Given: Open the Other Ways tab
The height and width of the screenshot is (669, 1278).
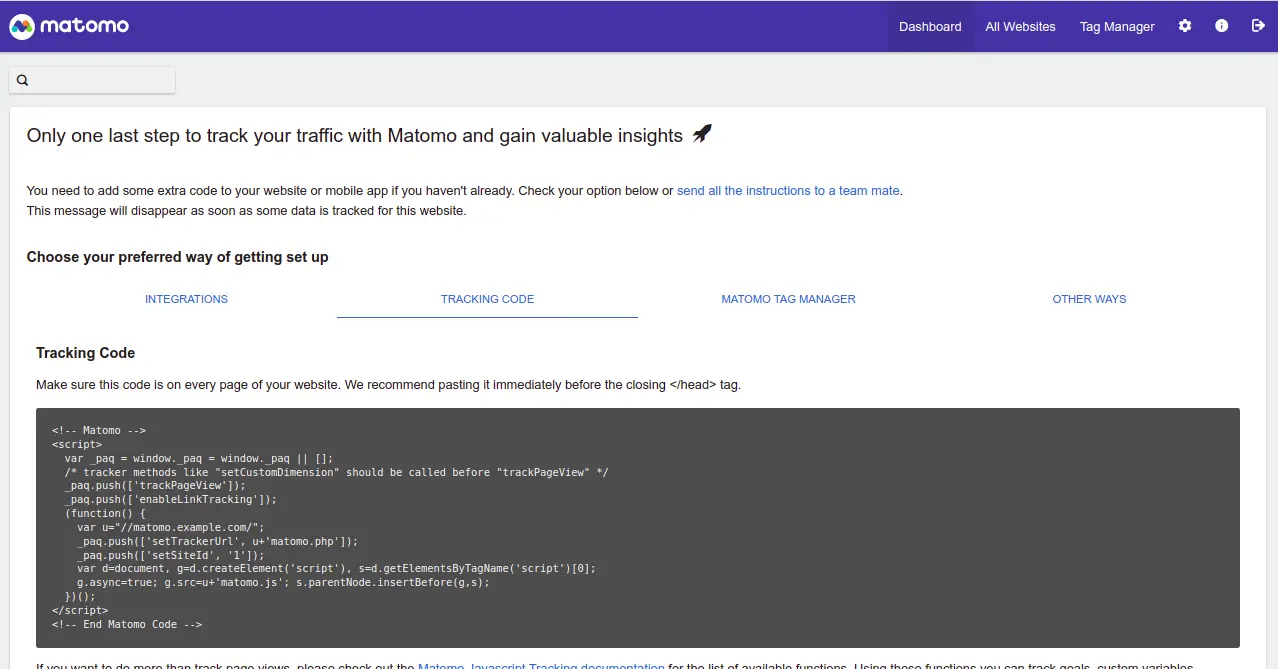Looking at the screenshot, I should click(1089, 299).
